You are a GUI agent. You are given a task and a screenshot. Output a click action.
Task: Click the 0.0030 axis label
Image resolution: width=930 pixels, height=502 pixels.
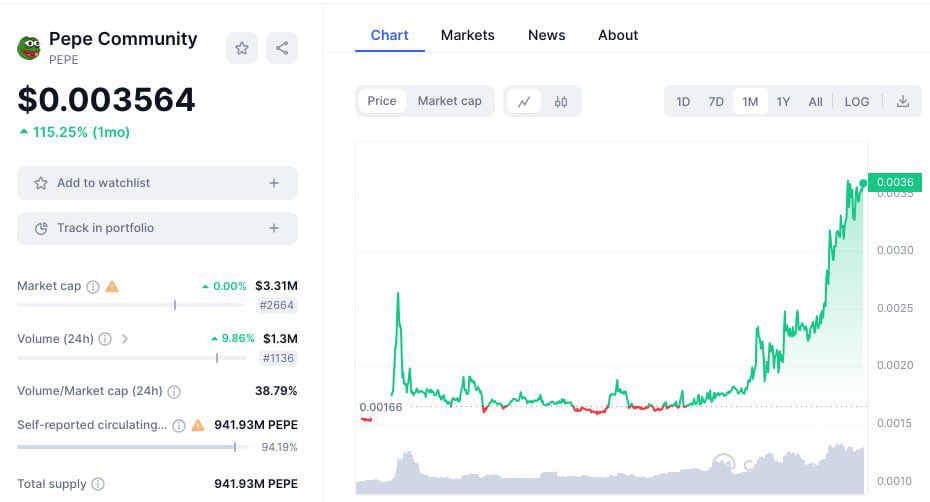point(895,250)
